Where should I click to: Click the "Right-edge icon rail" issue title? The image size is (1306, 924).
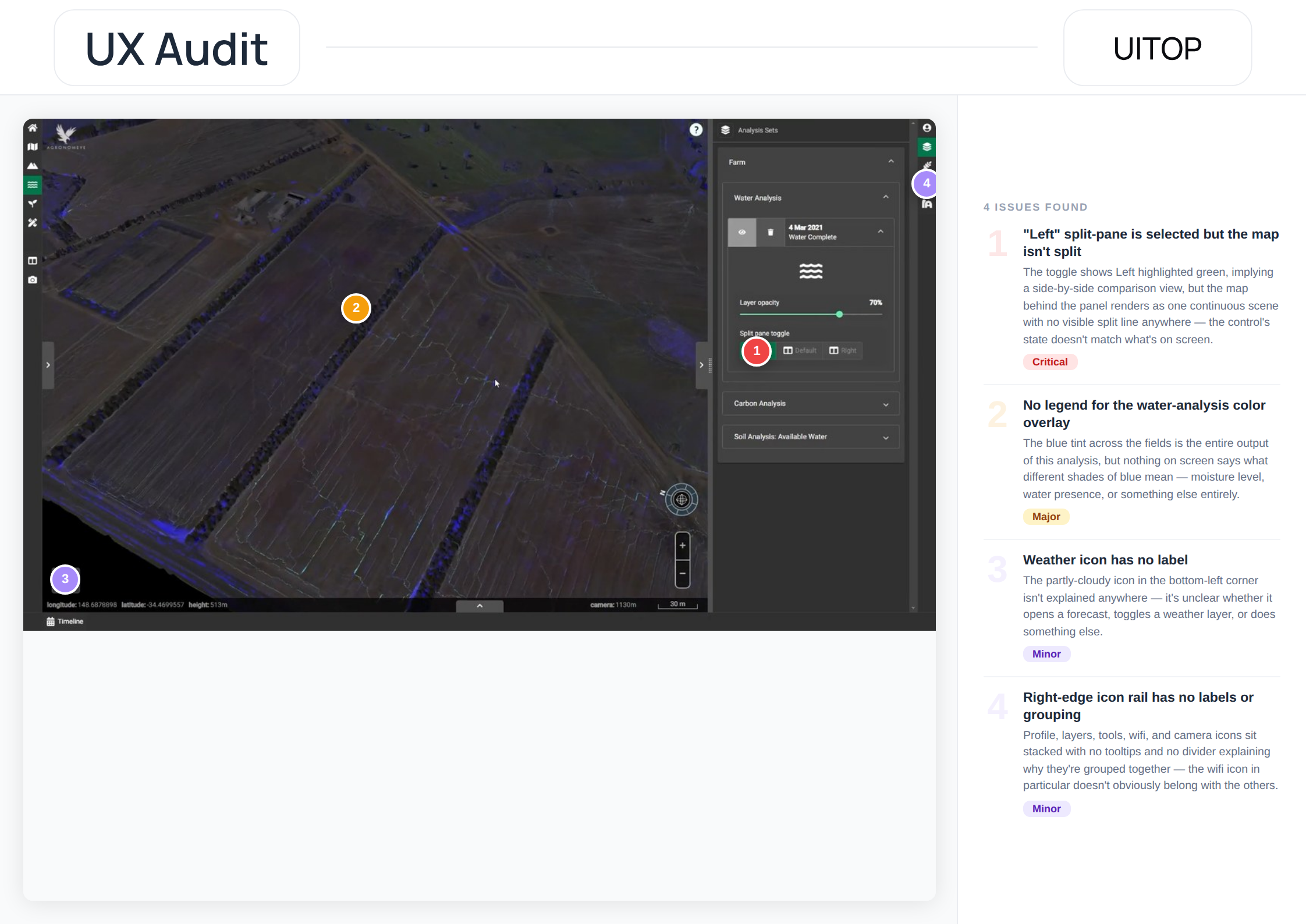pos(1138,706)
